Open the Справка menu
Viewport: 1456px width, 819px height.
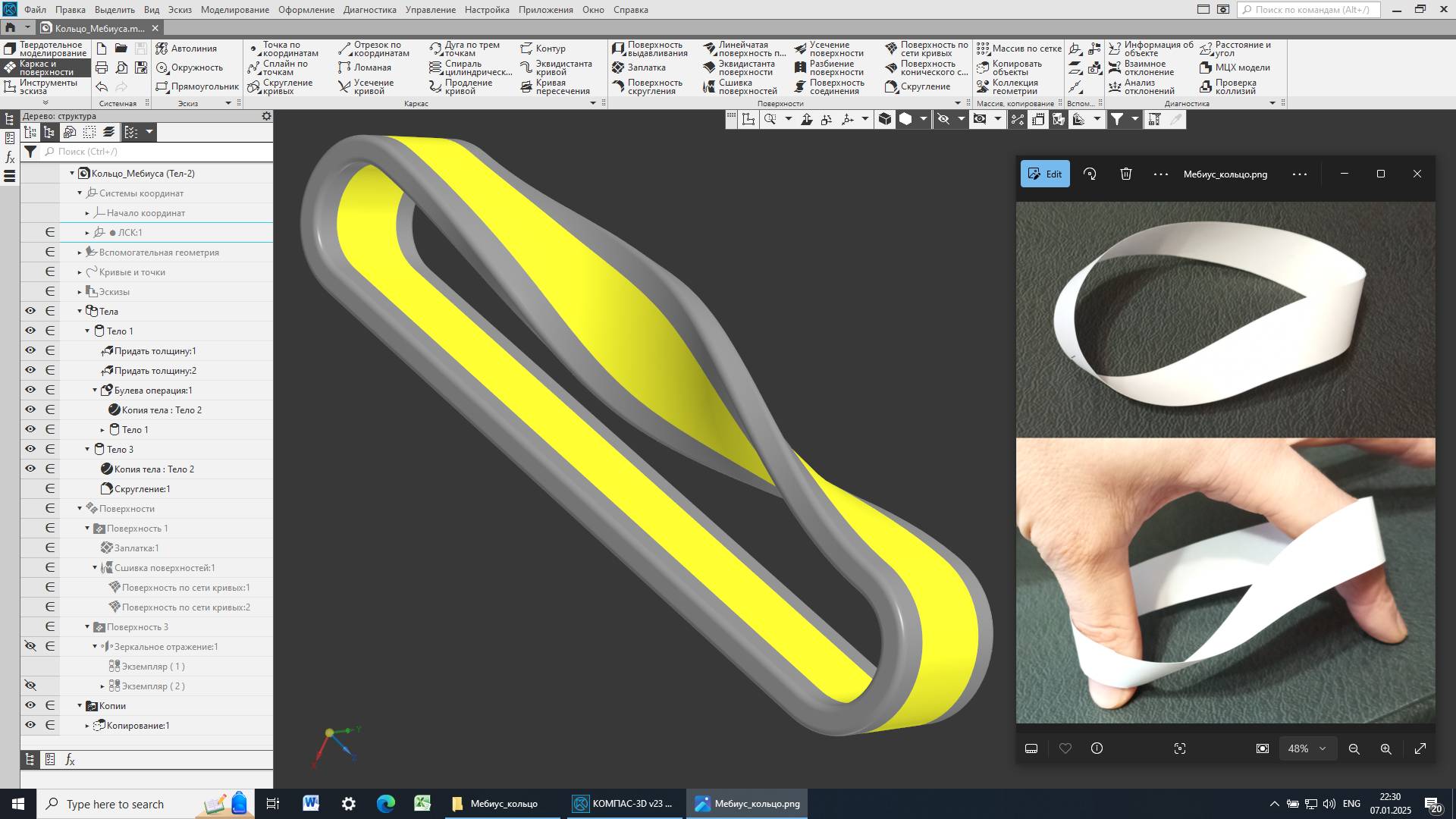630,10
